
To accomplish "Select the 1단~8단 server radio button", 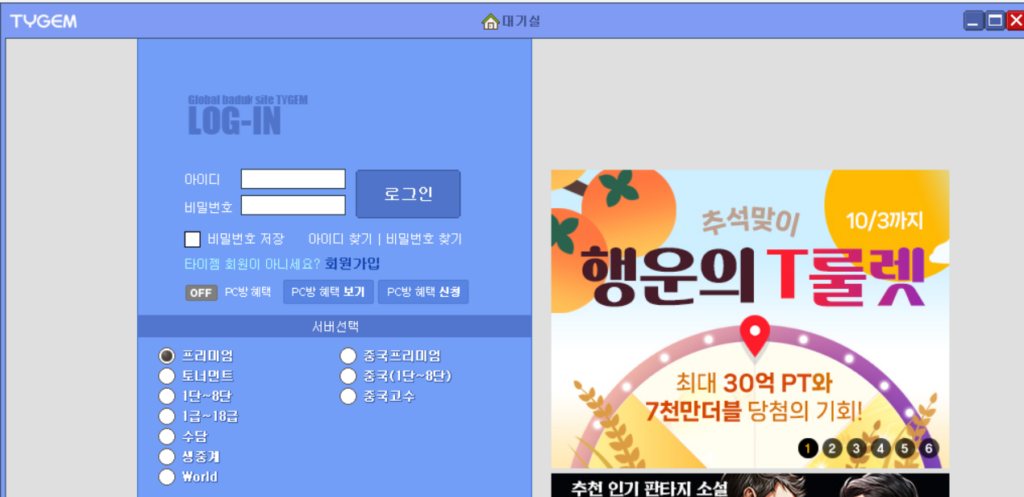I will tap(167, 396).
